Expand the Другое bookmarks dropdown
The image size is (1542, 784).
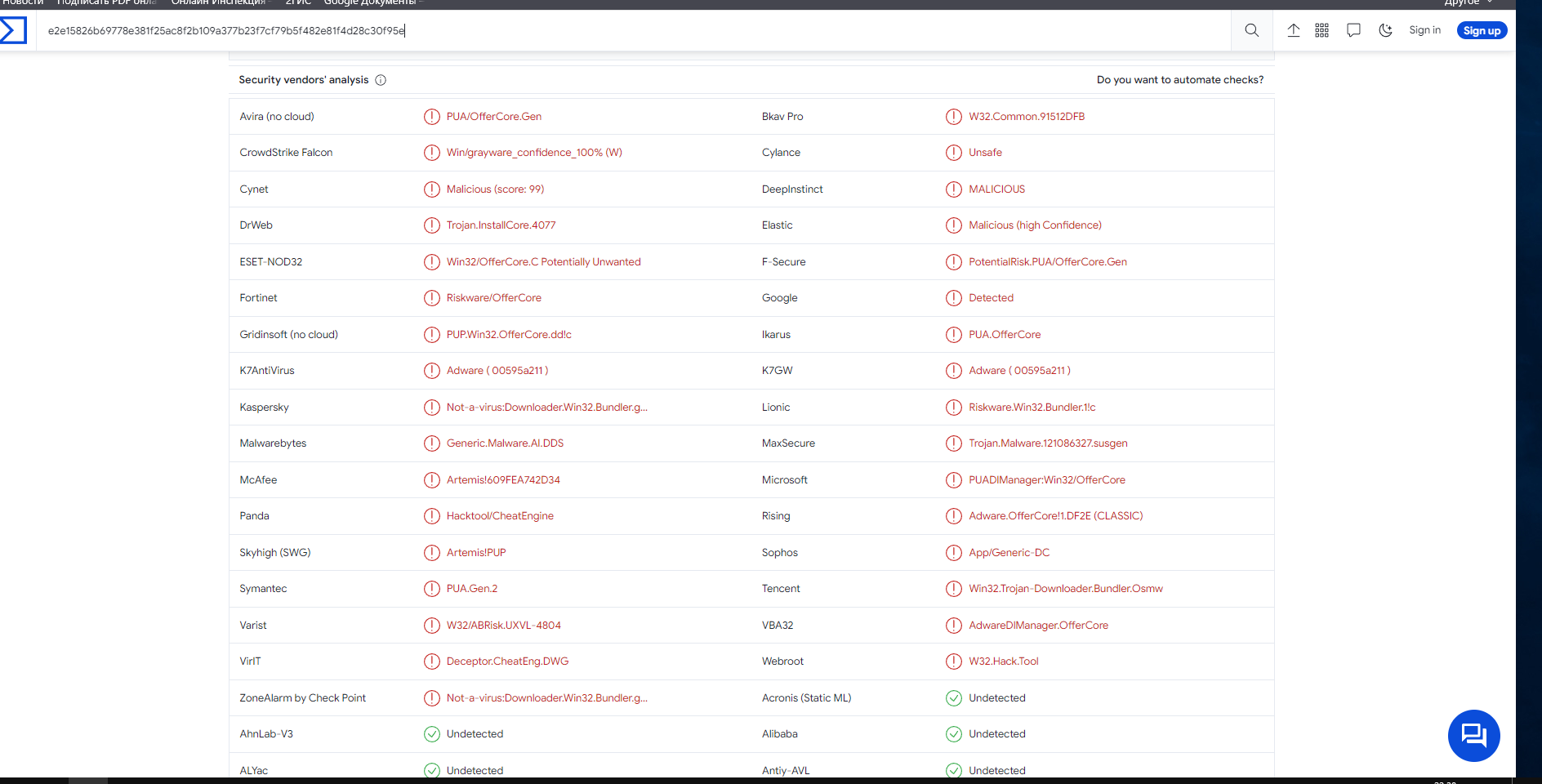tap(1468, 3)
